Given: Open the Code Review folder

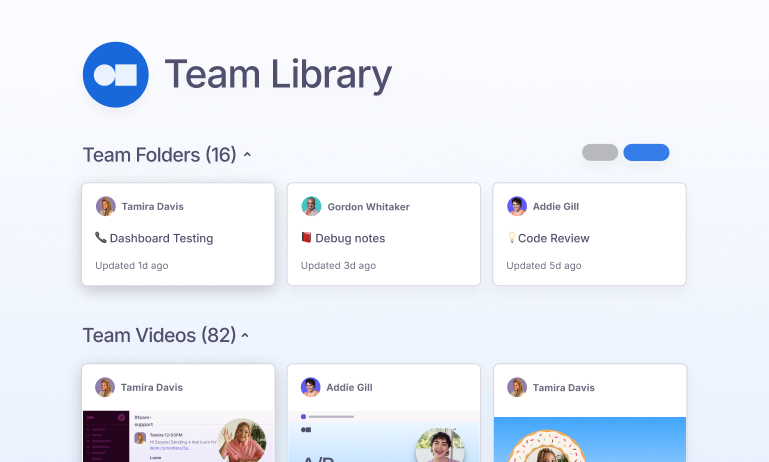Looking at the screenshot, I should click(x=589, y=234).
